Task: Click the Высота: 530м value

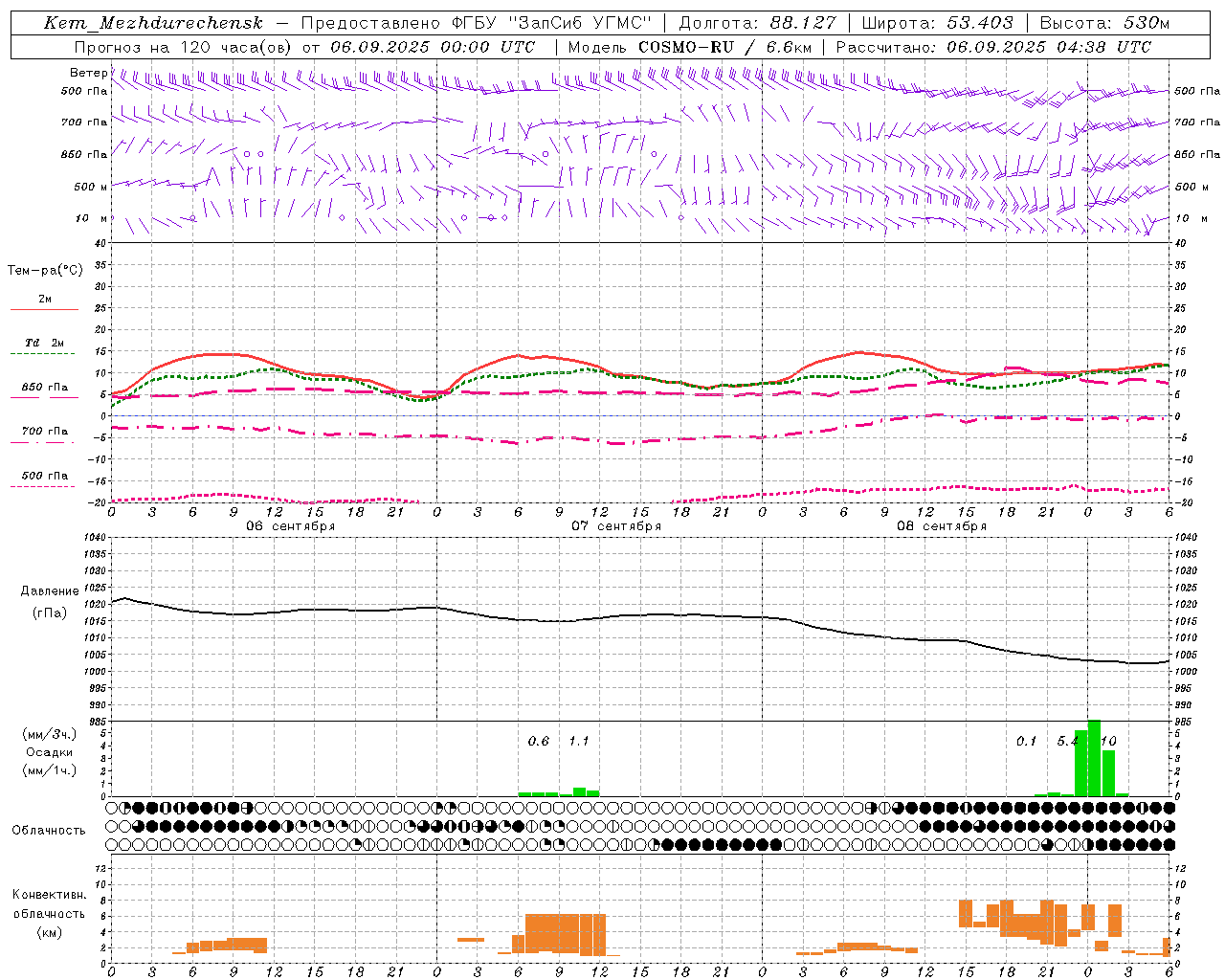Action: tap(1104, 23)
